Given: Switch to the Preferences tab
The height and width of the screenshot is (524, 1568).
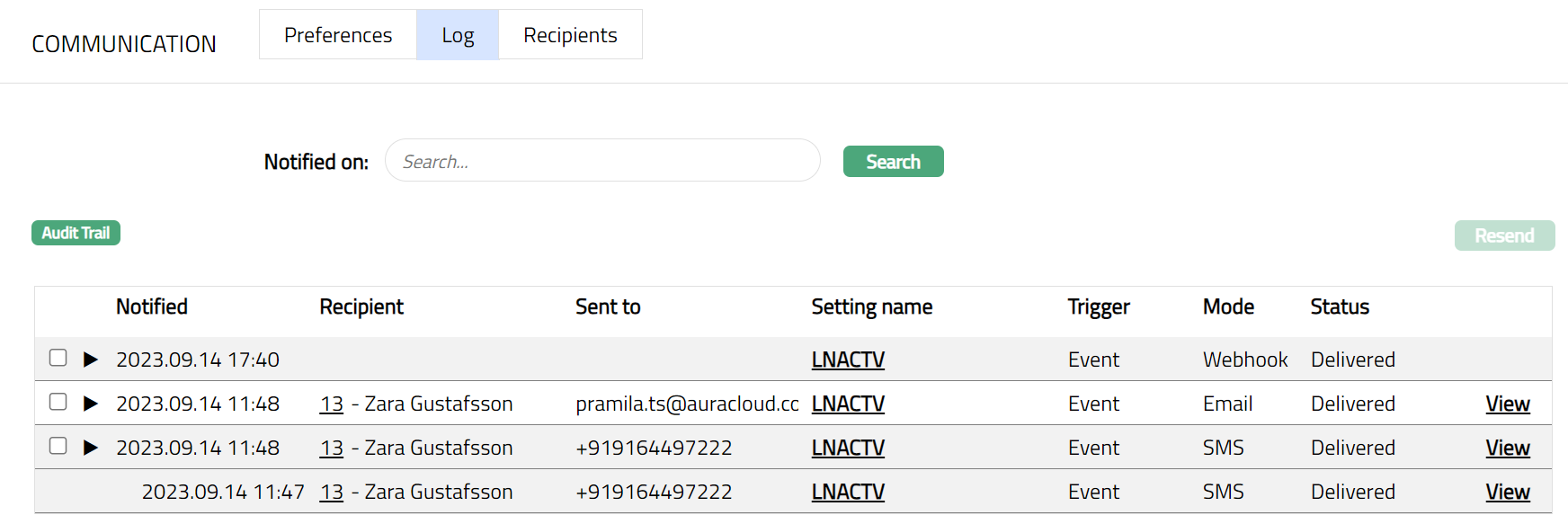Looking at the screenshot, I should point(338,35).
